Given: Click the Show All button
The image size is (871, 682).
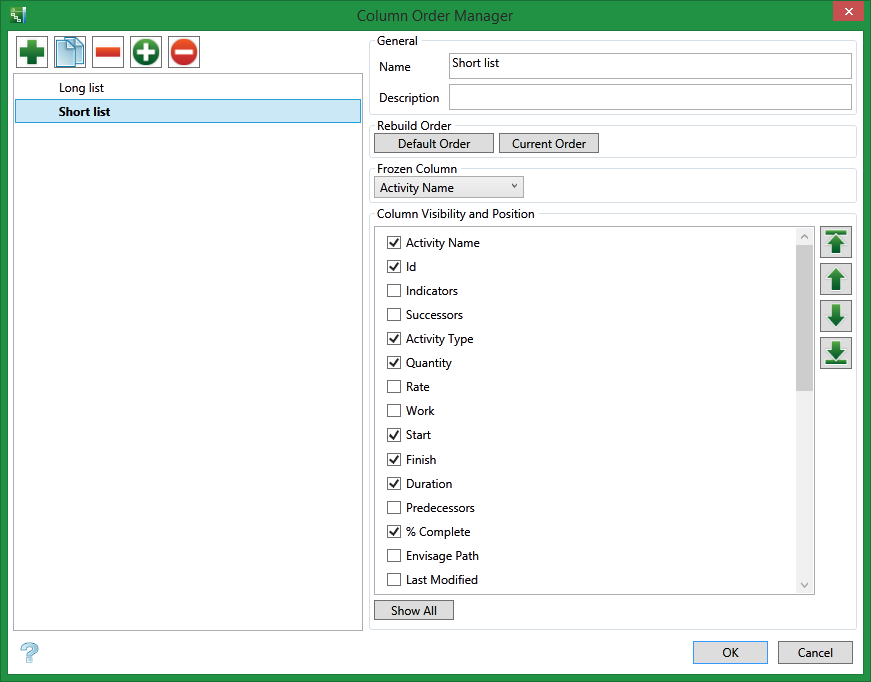Looking at the screenshot, I should [x=414, y=610].
